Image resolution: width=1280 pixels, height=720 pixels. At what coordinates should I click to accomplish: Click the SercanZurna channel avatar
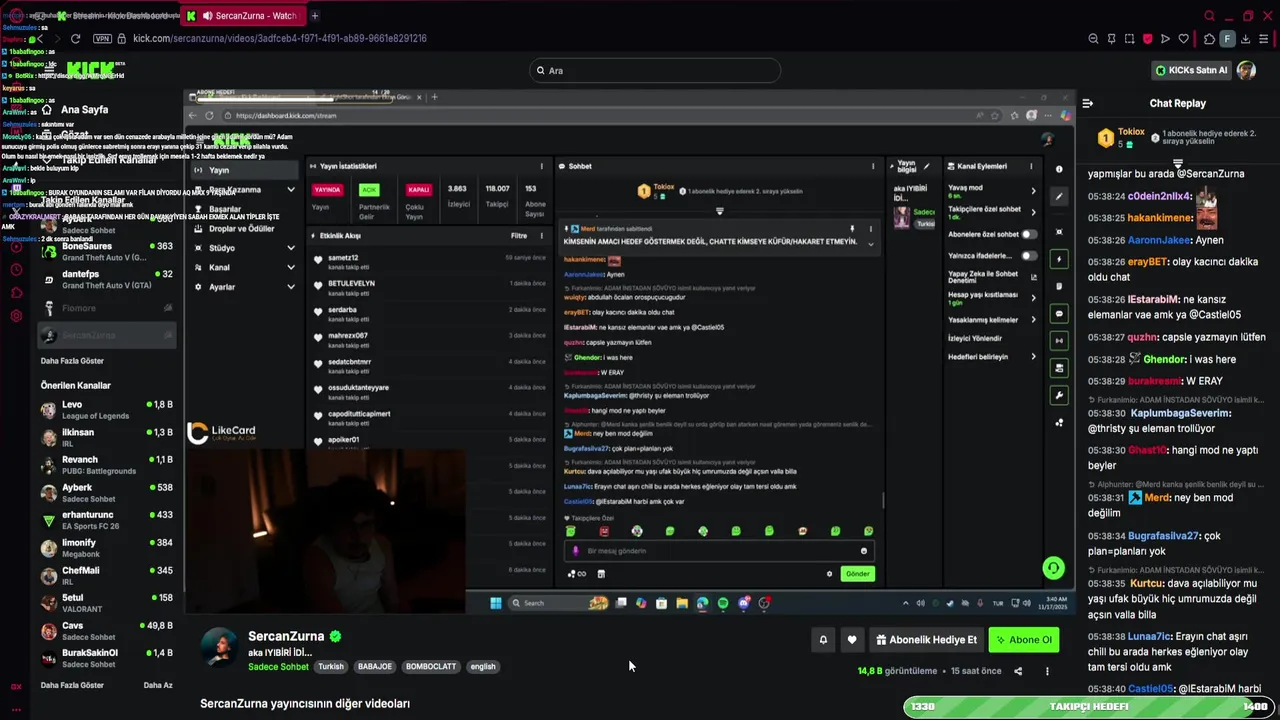click(x=220, y=647)
